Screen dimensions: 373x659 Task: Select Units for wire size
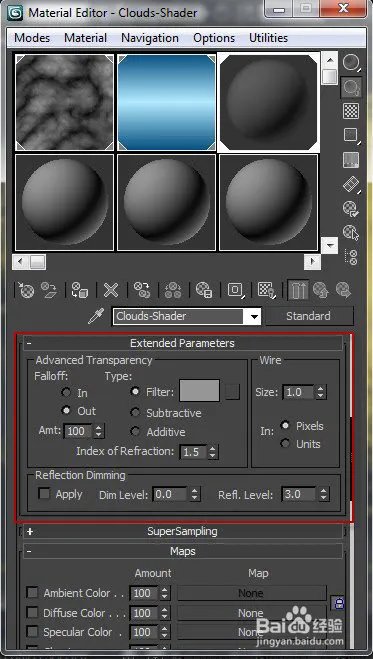[x=286, y=443]
